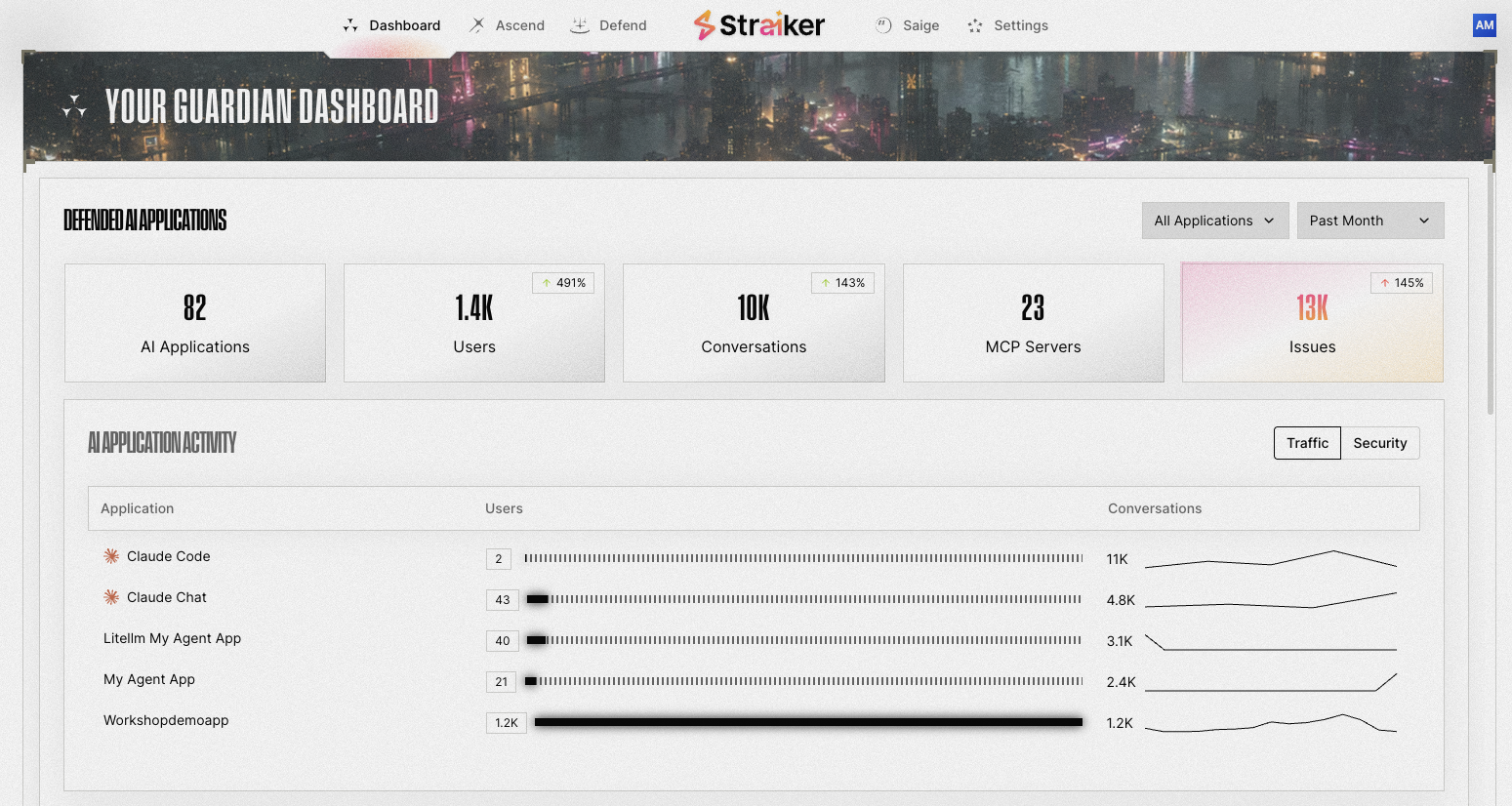This screenshot has height=806, width=1512.
Task: Click the Settings sparkle icon
Action: (x=975, y=25)
